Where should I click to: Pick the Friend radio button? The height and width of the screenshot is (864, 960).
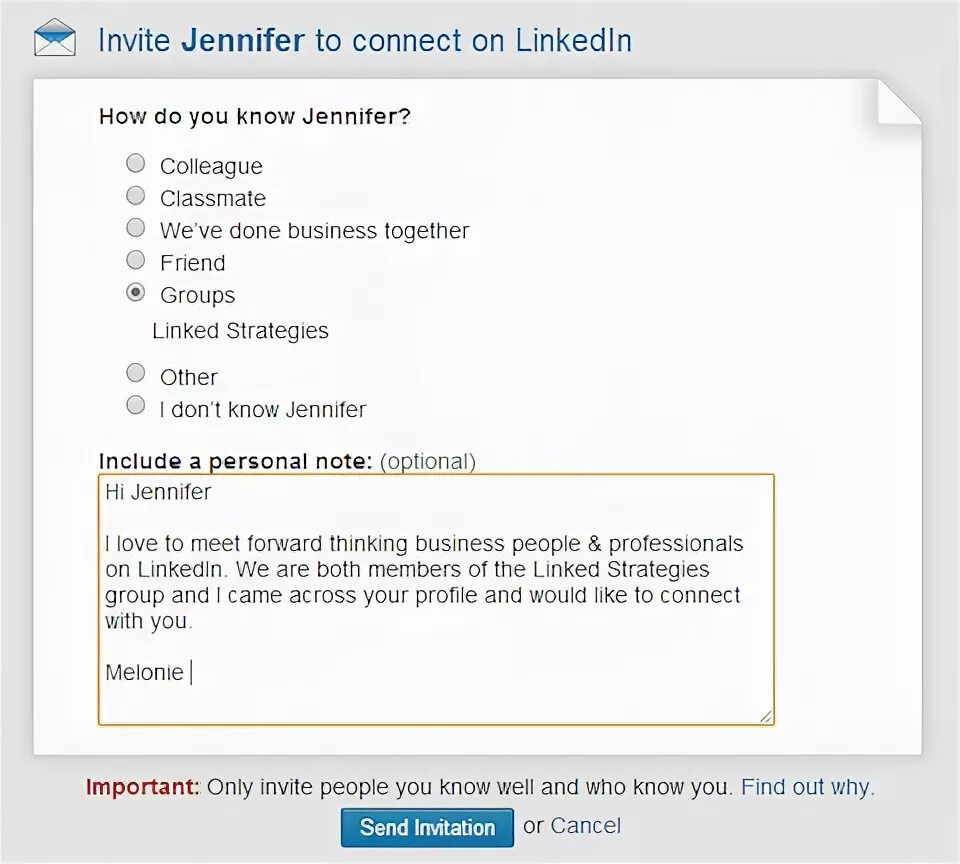coord(136,261)
